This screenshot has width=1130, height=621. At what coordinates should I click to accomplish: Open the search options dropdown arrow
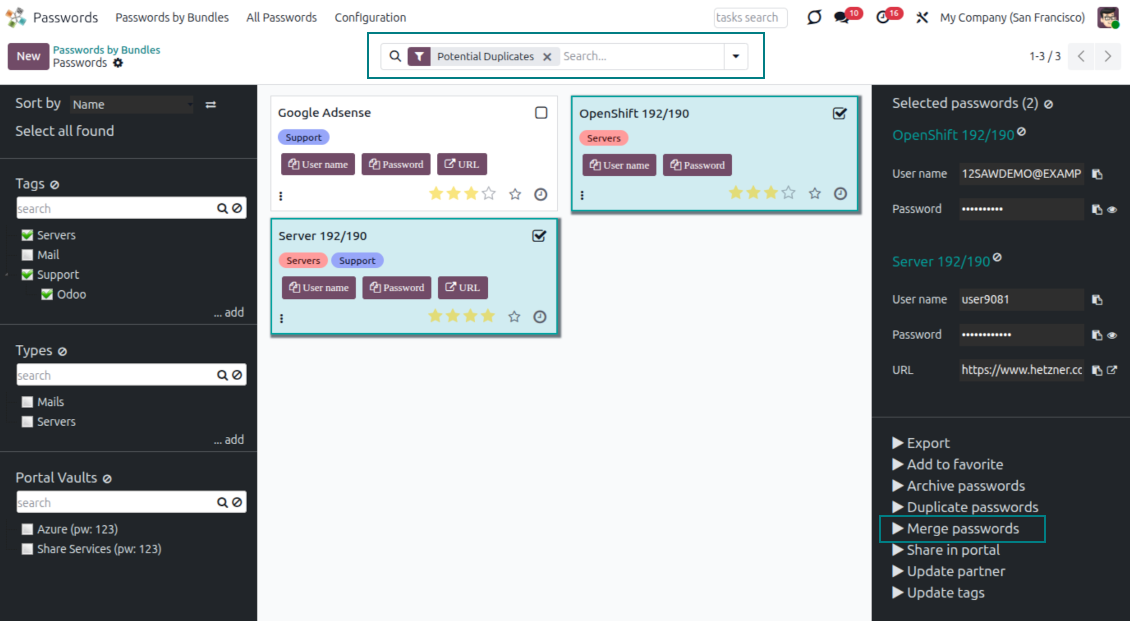click(x=737, y=57)
